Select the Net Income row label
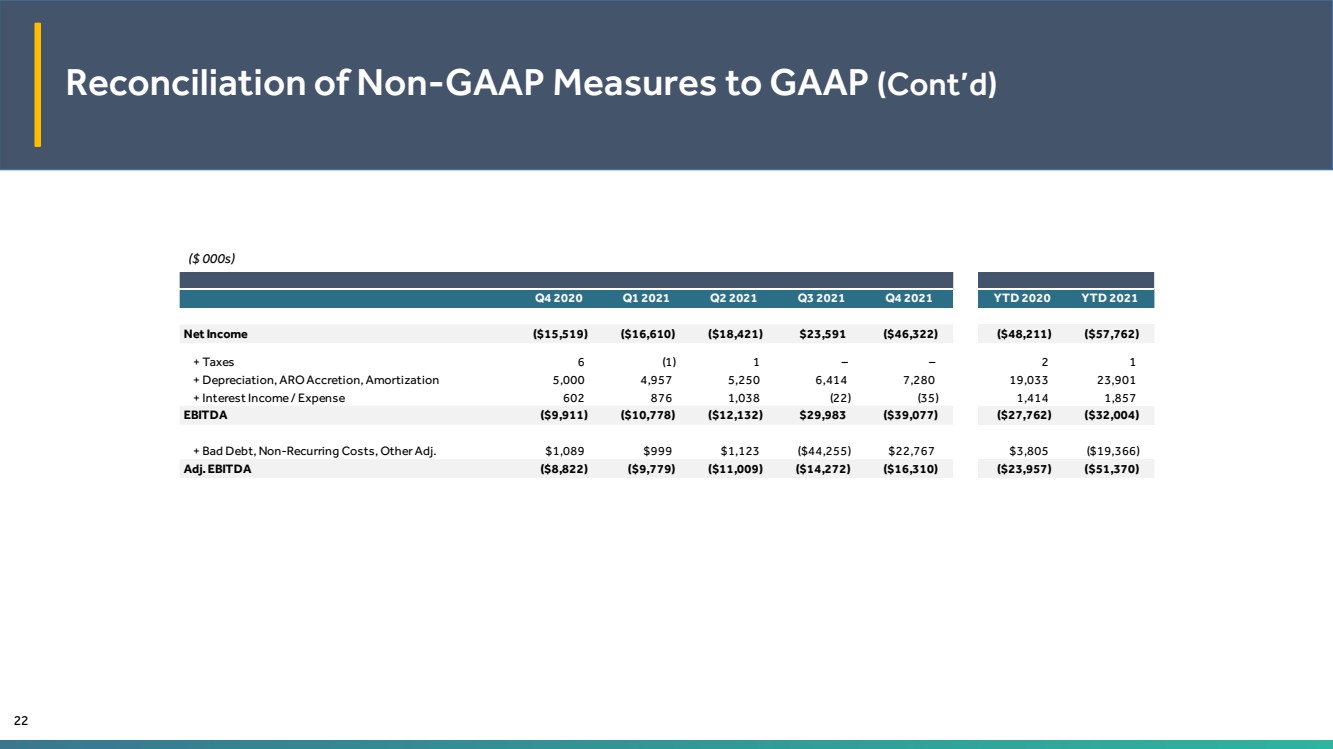This screenshot has width=1333, height=749. tap(215, 334)
